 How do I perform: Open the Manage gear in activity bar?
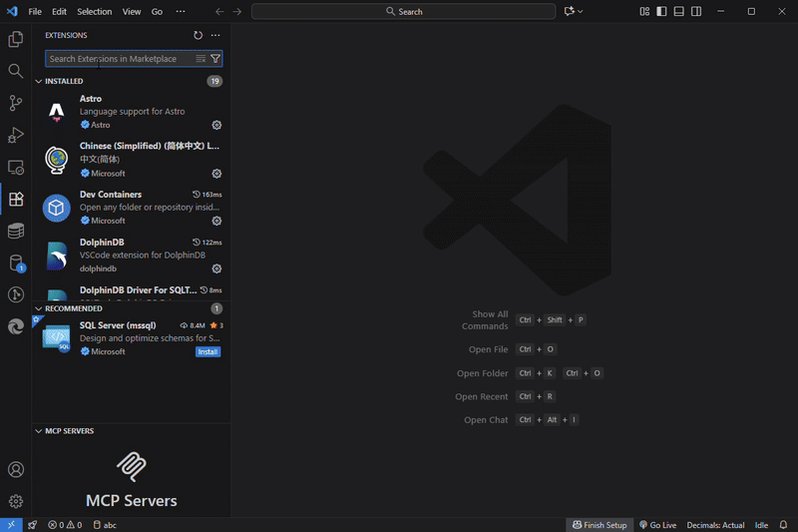[x=16, y=501]
